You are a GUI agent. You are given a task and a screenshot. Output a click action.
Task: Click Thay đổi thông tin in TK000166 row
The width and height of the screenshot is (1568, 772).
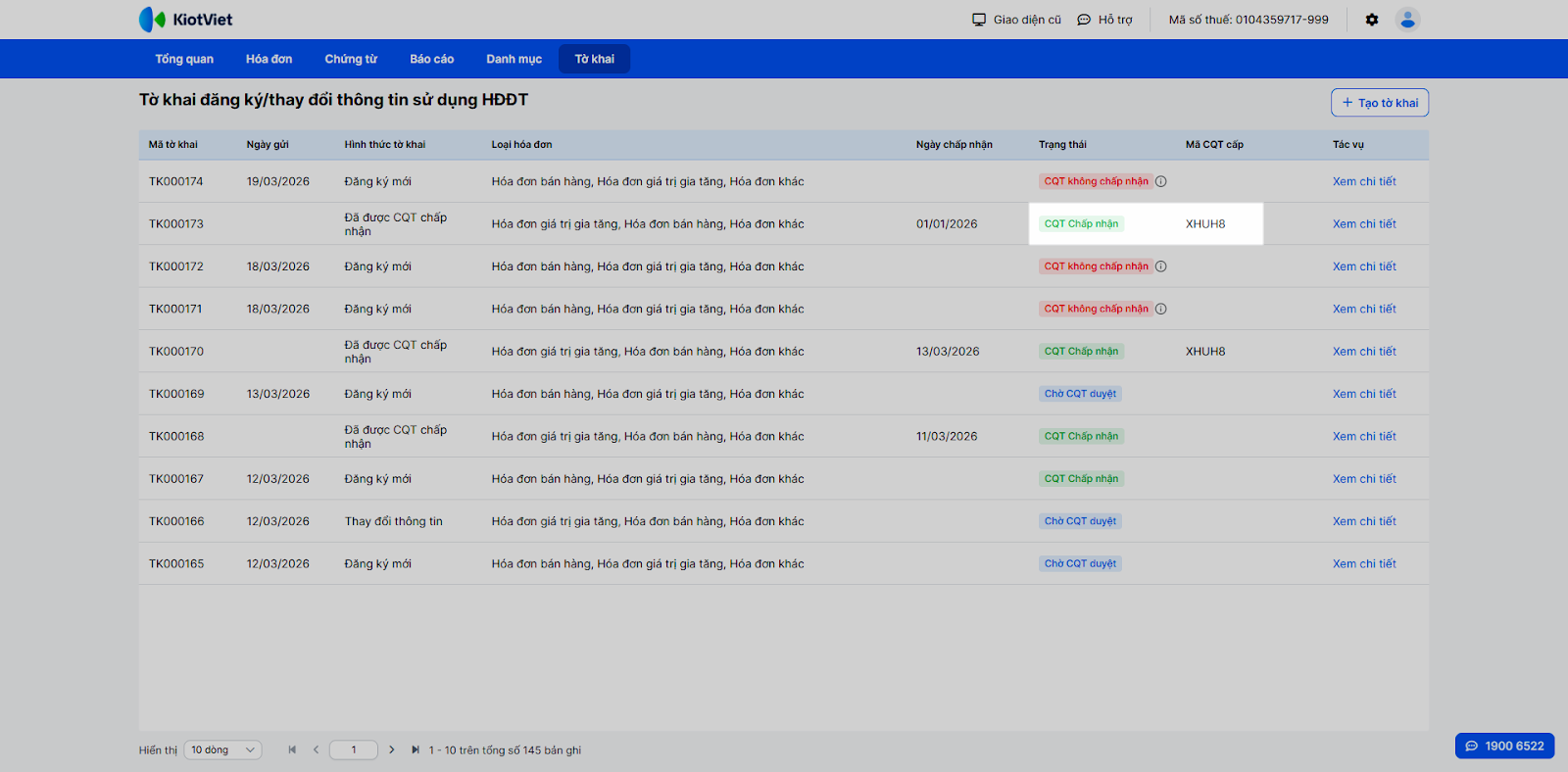tap(394, 521)
